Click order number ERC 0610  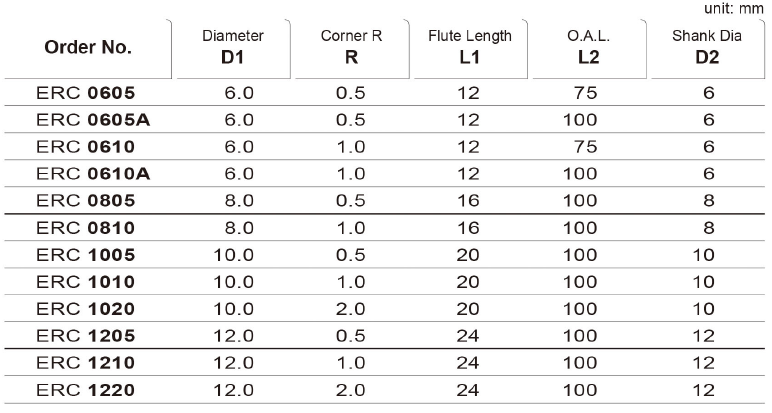pos(86,147)
